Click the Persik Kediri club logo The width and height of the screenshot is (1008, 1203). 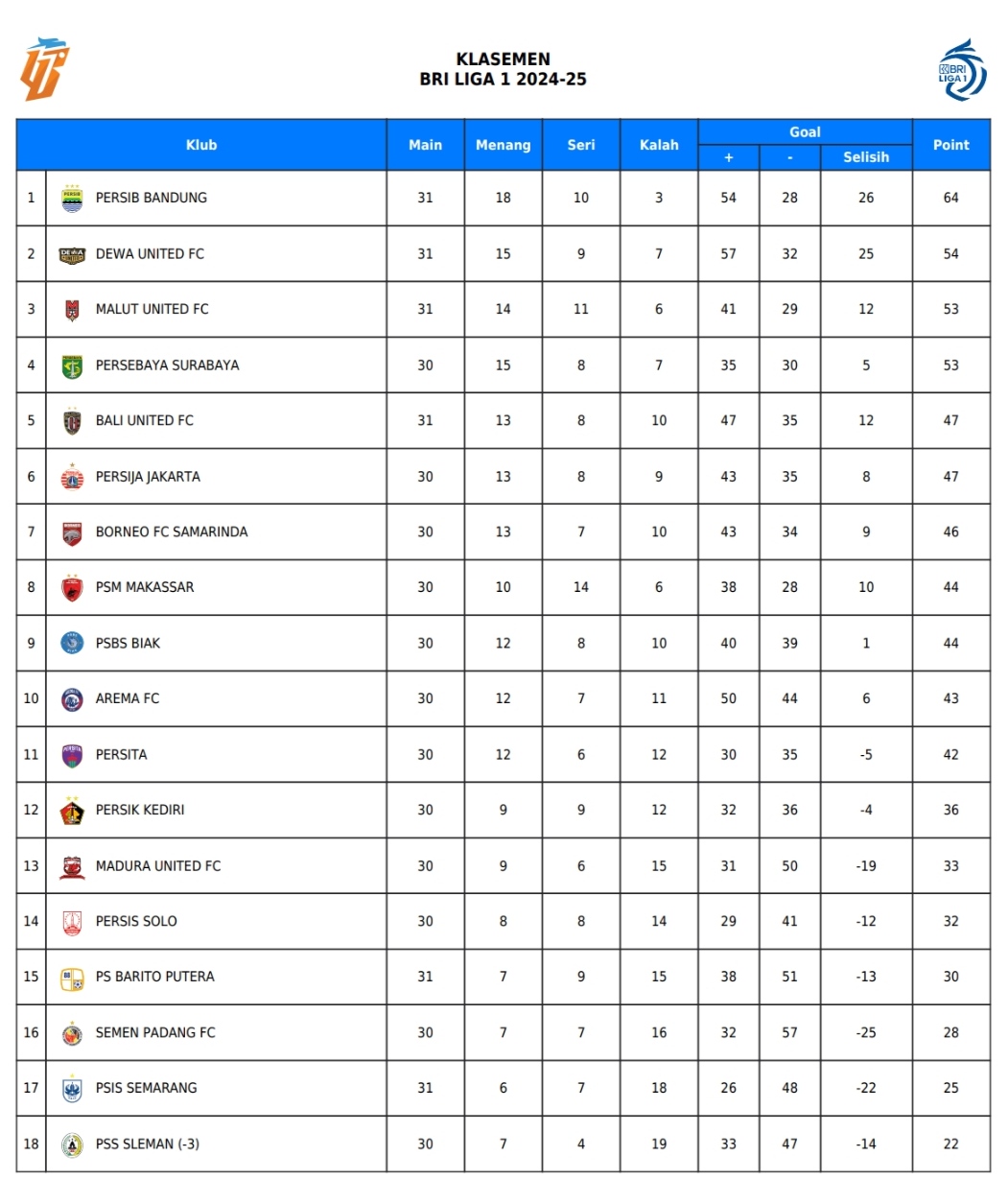72,811
